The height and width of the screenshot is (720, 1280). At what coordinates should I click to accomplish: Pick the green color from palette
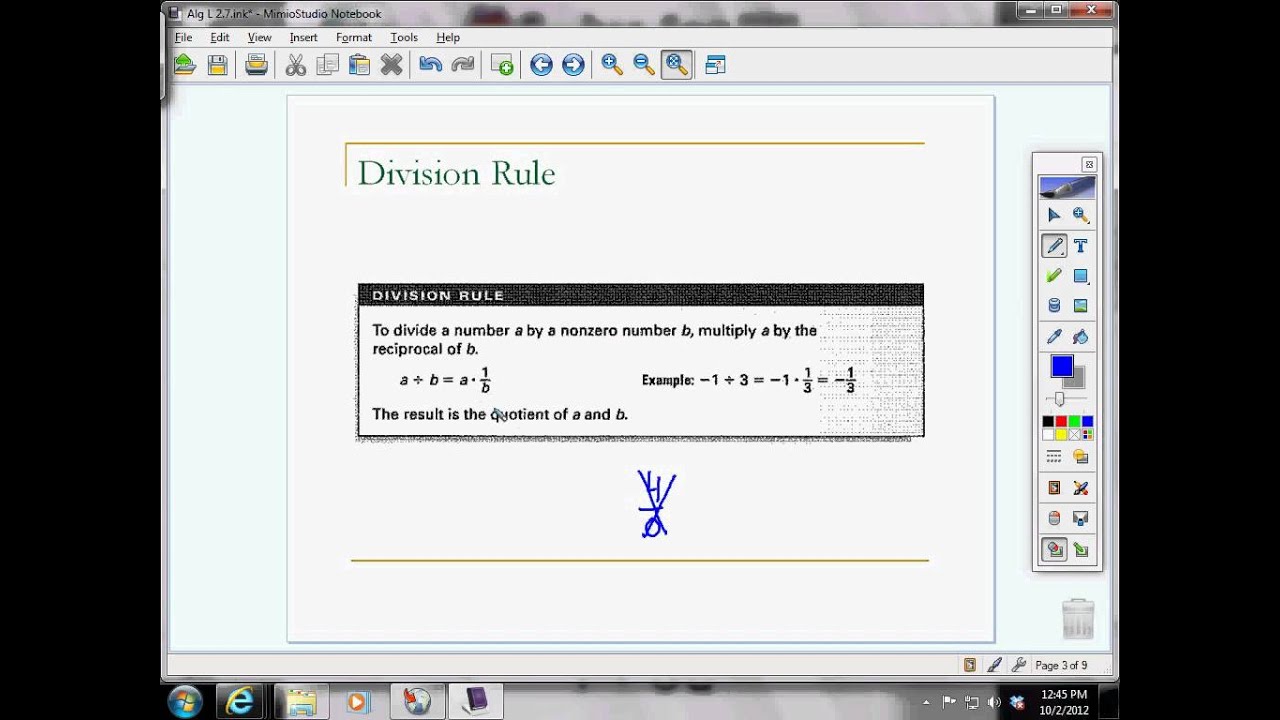1074,422
